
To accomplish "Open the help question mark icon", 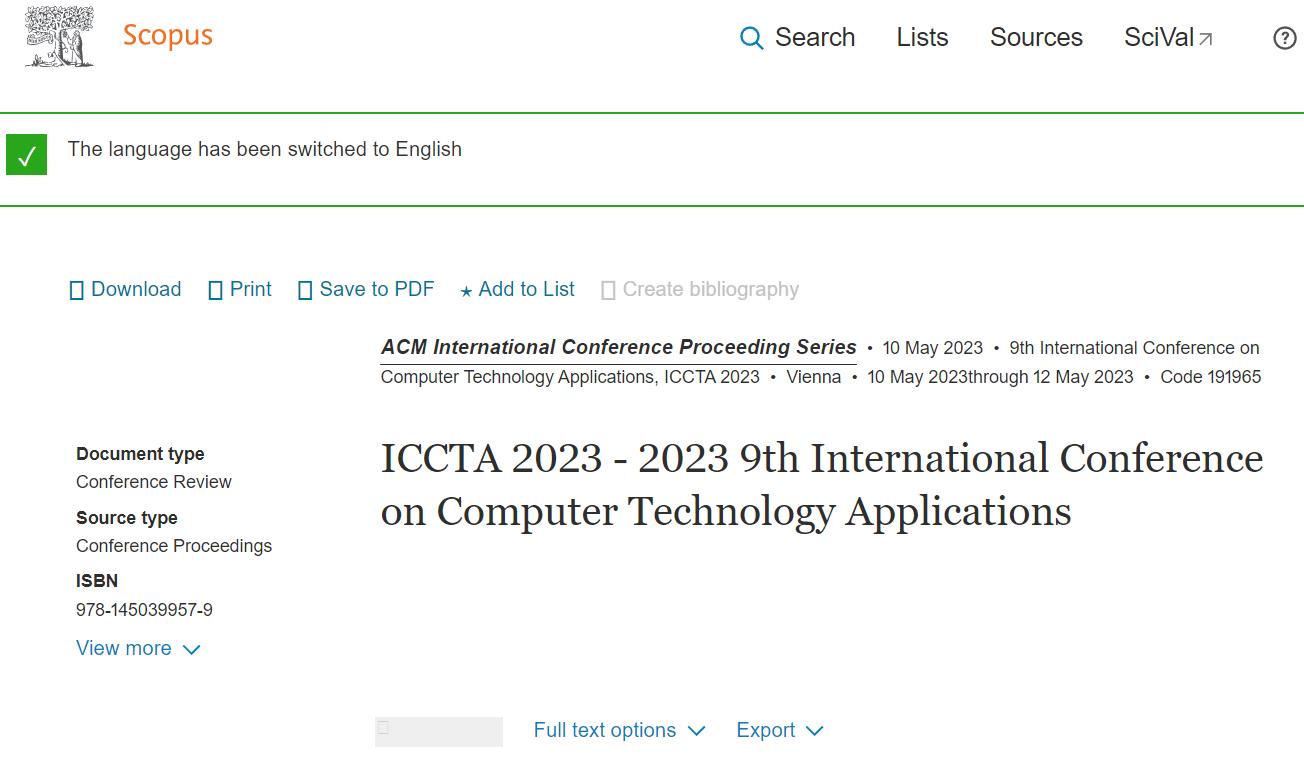I will click(1284, 39).
